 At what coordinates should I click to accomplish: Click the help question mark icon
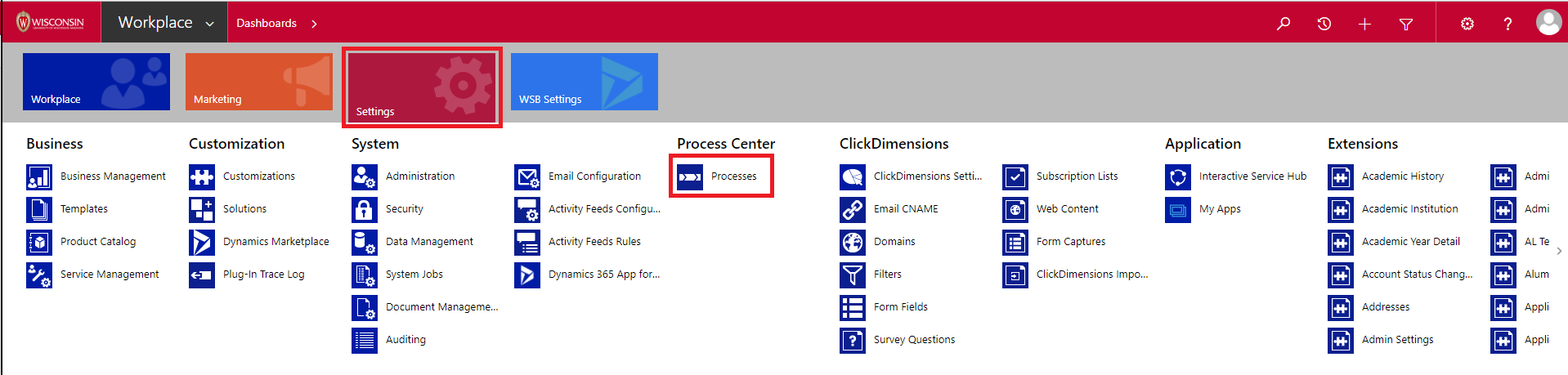(x=1508, y=24)
